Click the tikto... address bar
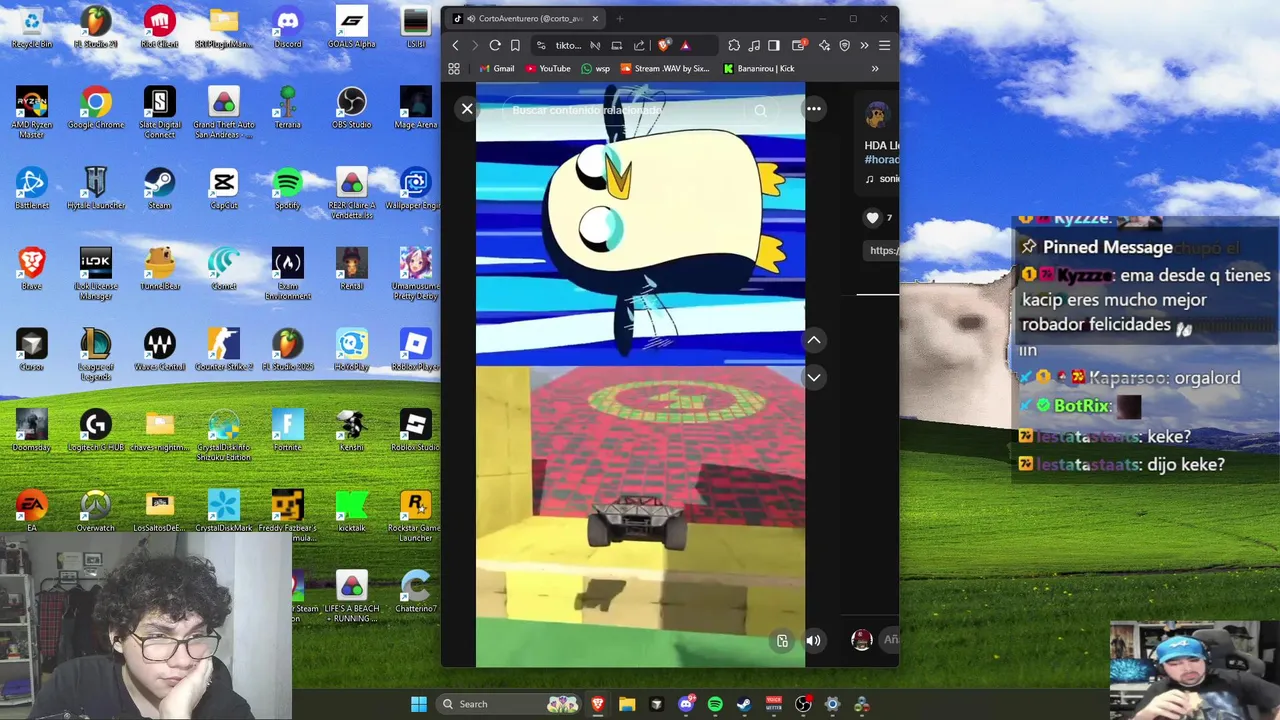1280x720 pixels. tap(568, 45)
